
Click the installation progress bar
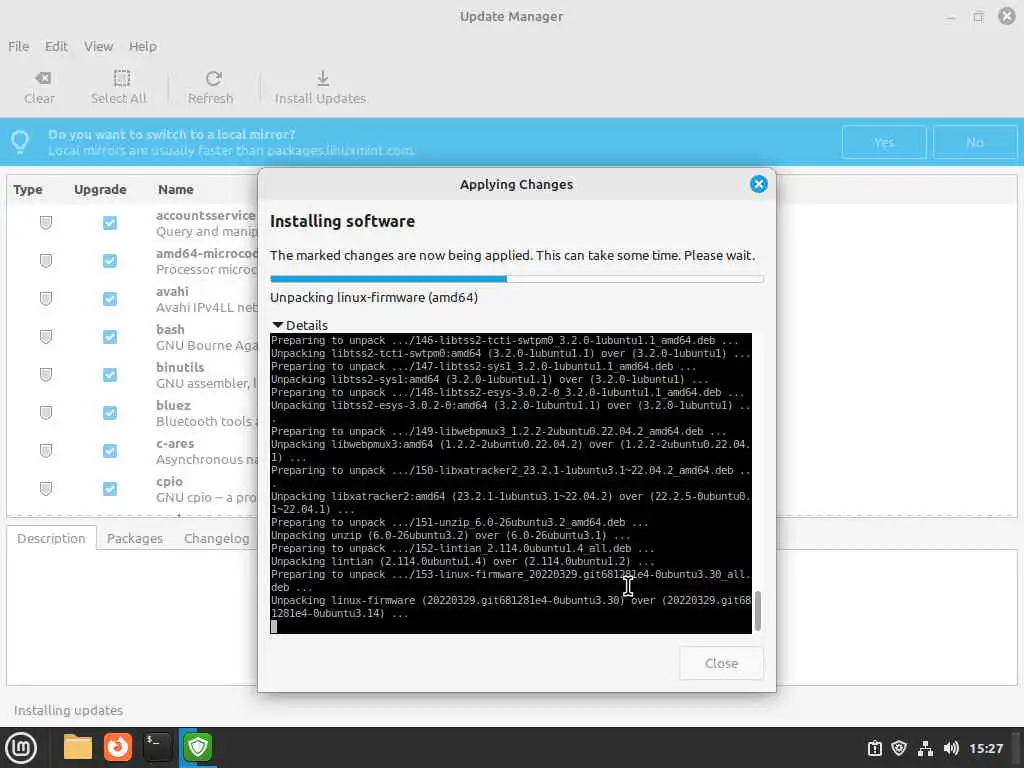coord(517,279)
